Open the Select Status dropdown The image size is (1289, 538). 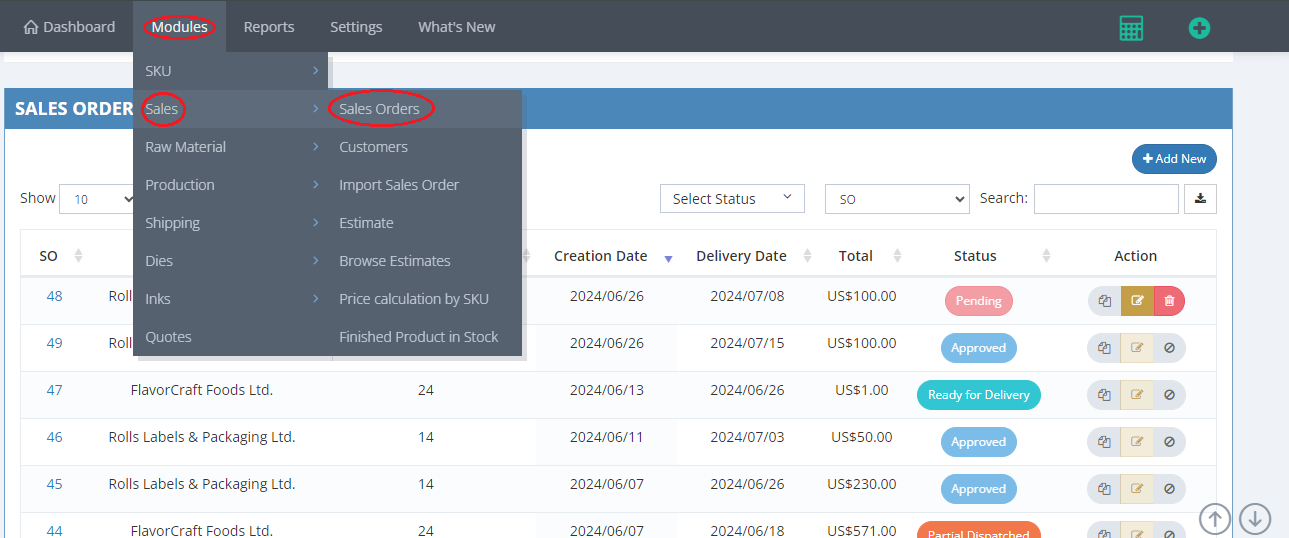click(732, 199)
